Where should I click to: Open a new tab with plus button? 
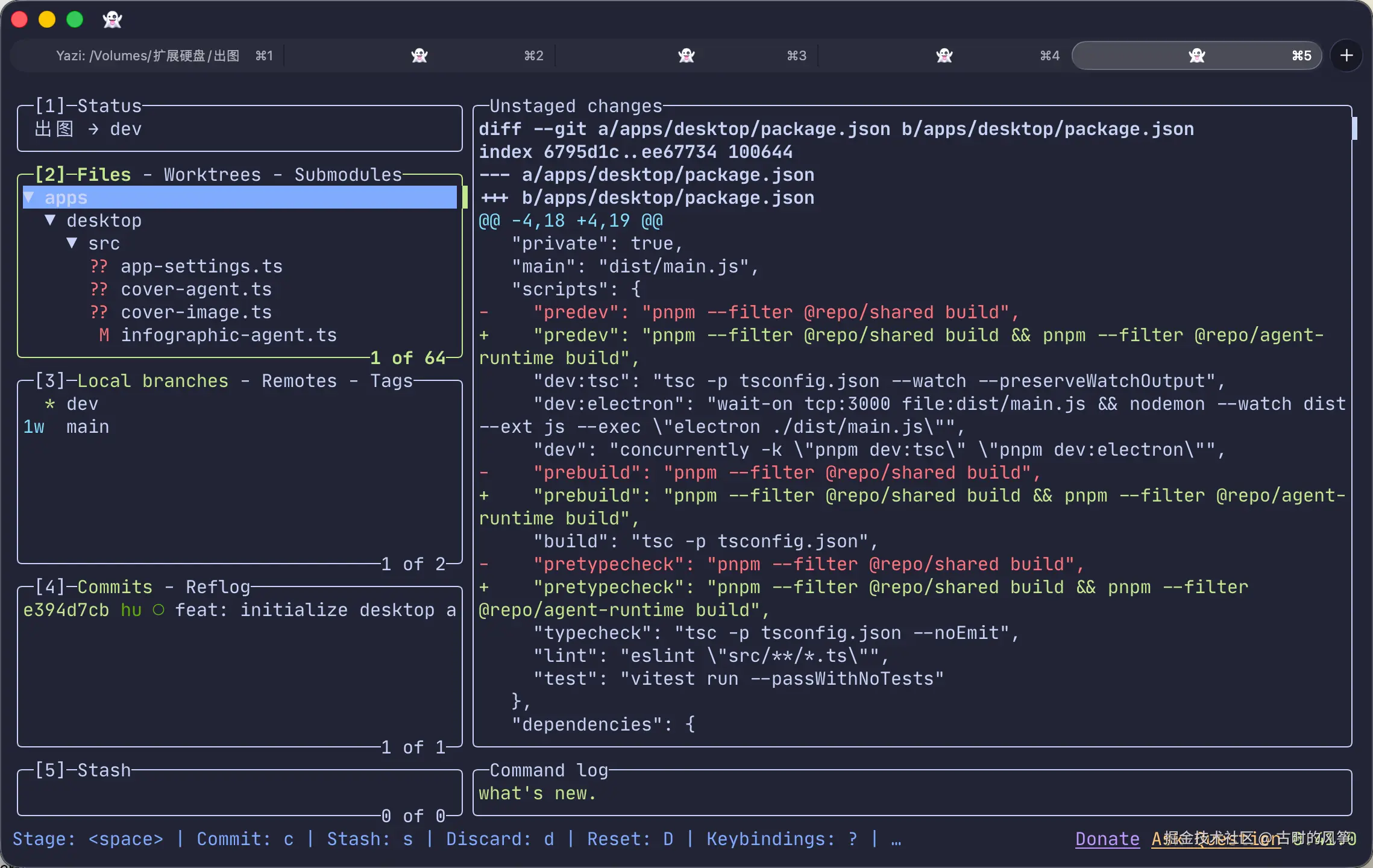pos(1346,55)
